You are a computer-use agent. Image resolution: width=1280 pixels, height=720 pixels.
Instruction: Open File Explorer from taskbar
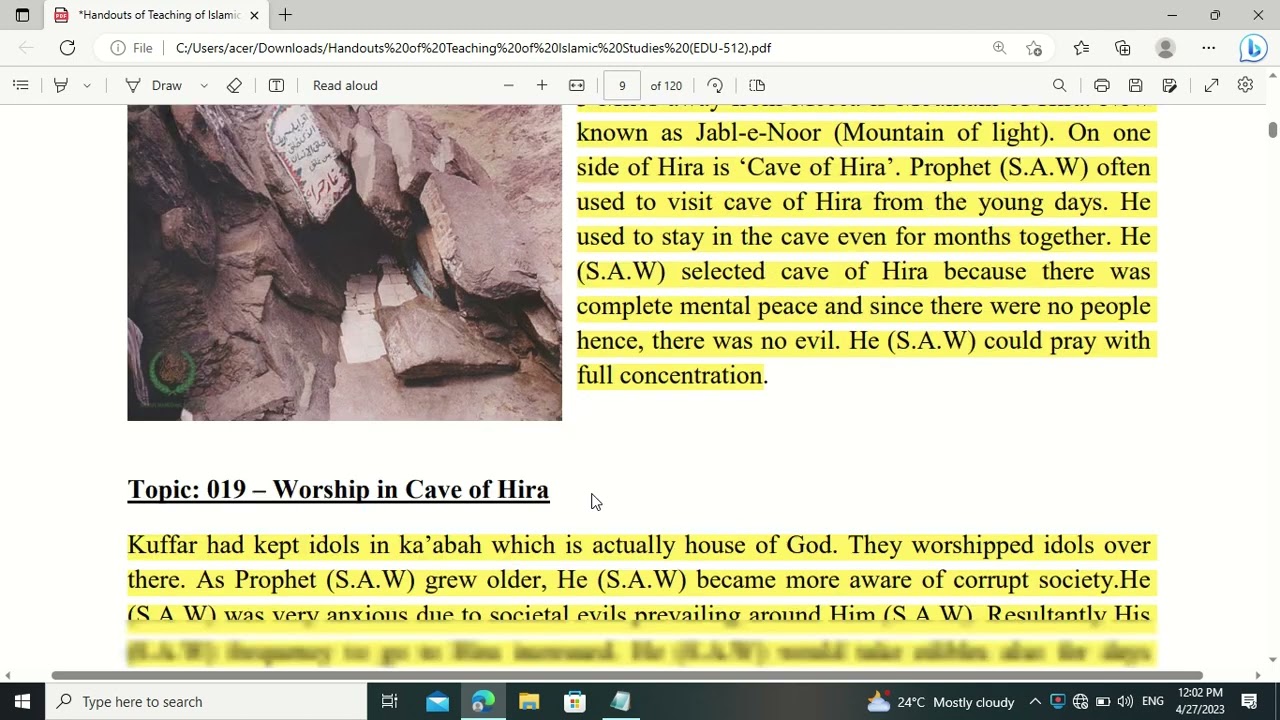(x=529, y=701)
